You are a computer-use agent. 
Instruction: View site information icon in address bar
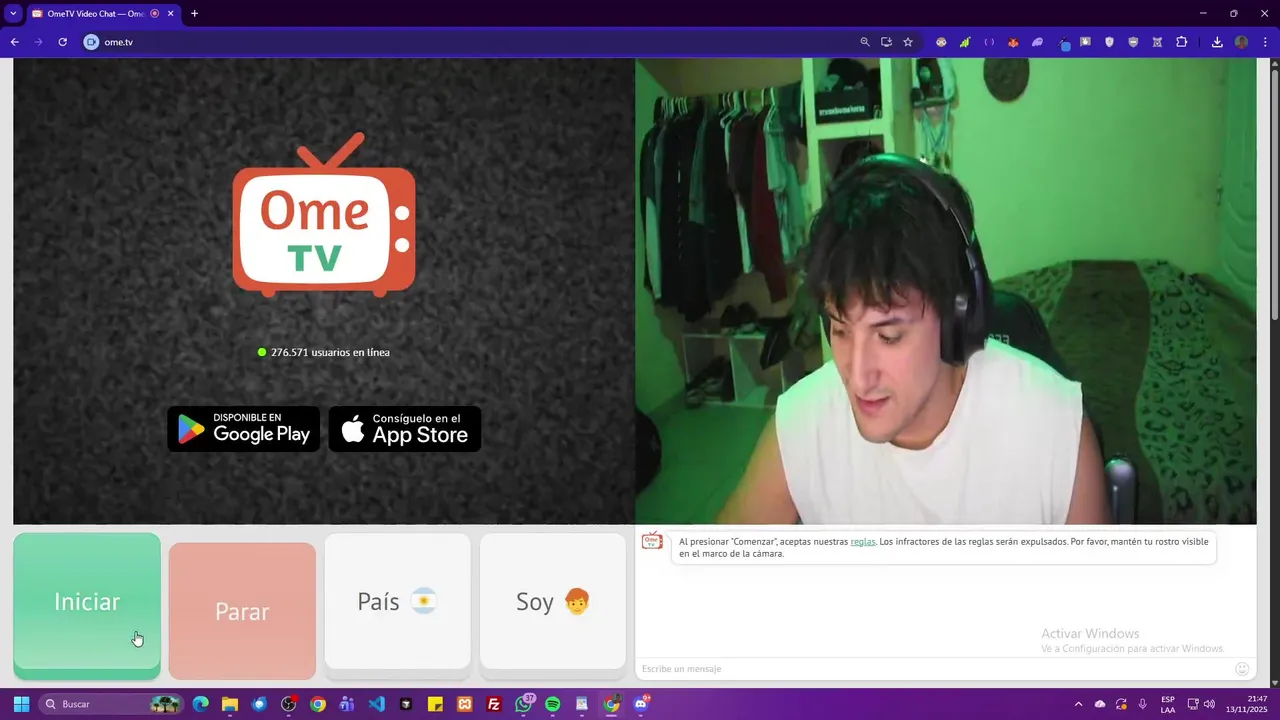[x=91, y=42]
